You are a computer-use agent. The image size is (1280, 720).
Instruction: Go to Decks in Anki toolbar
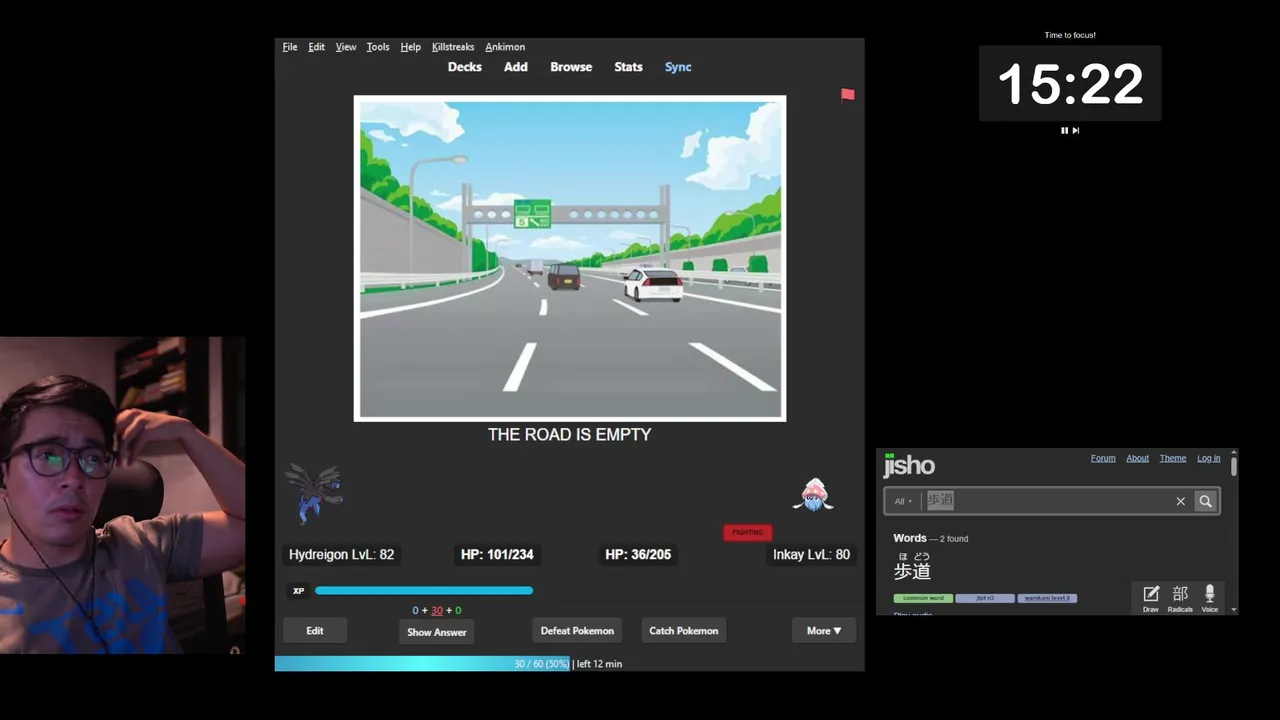point(465,67)
